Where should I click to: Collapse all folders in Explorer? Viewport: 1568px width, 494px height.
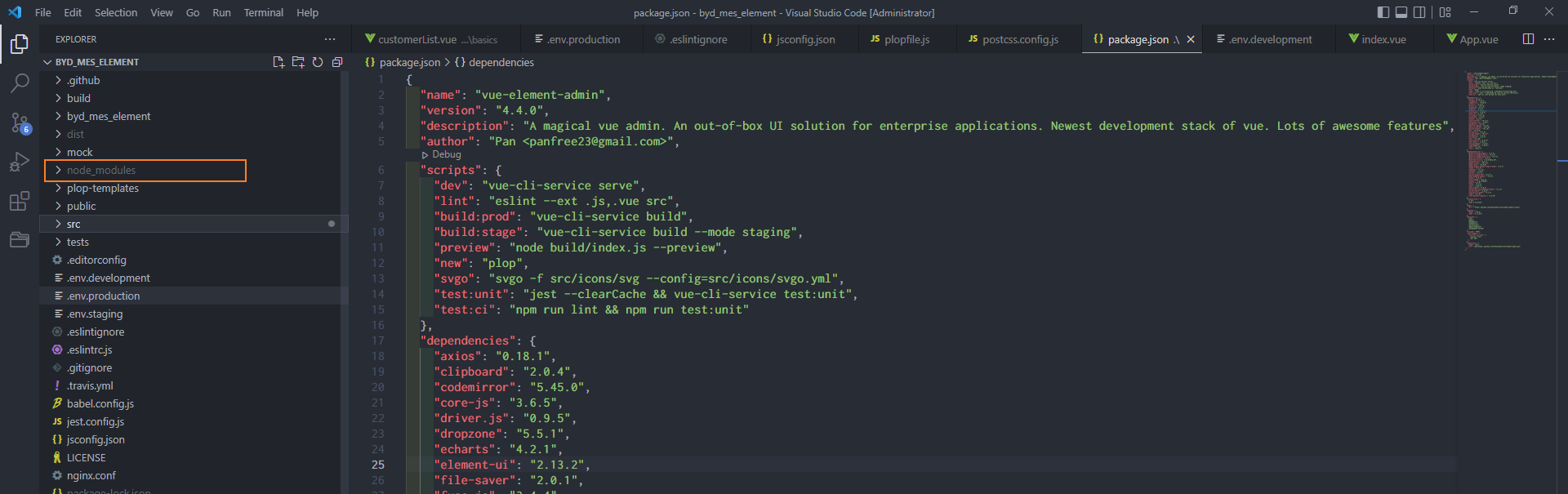(337, 62)
